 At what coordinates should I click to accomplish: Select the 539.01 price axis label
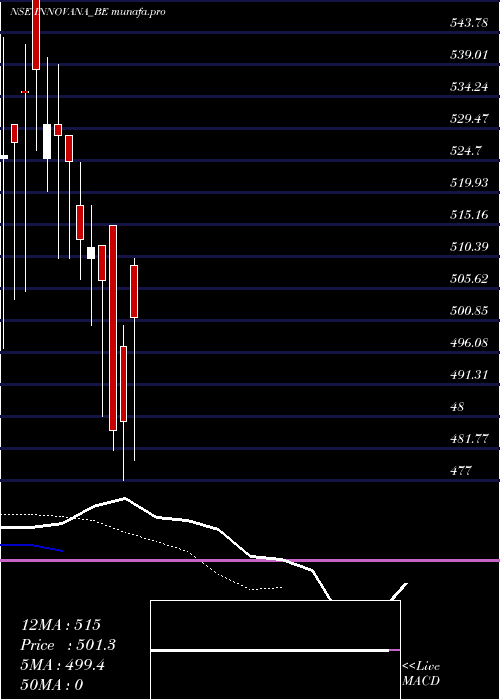tap(469, 55)
